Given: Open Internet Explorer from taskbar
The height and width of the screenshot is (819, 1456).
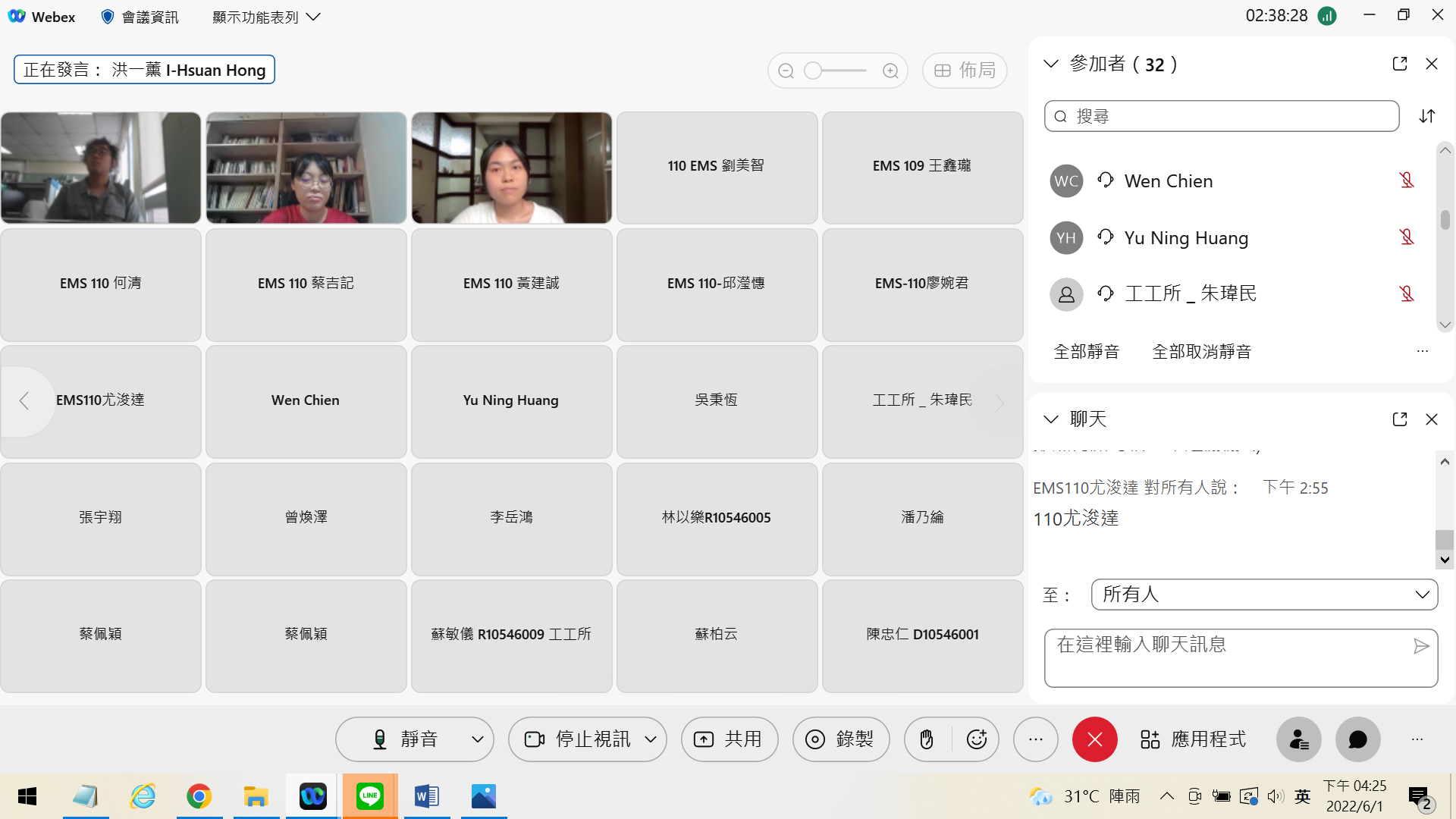Looking at the screenshot, I should tap(143, 796).
